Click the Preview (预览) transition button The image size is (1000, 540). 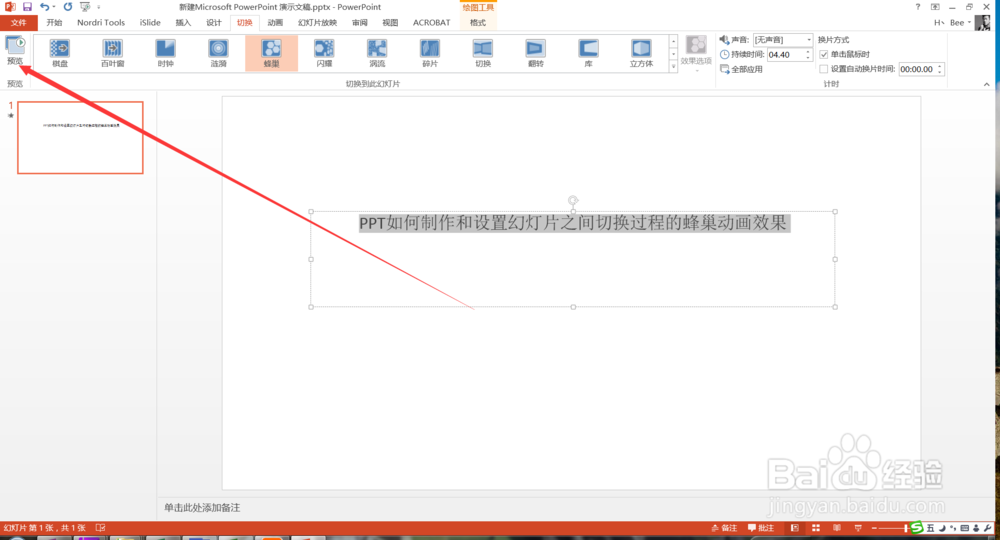15,51
